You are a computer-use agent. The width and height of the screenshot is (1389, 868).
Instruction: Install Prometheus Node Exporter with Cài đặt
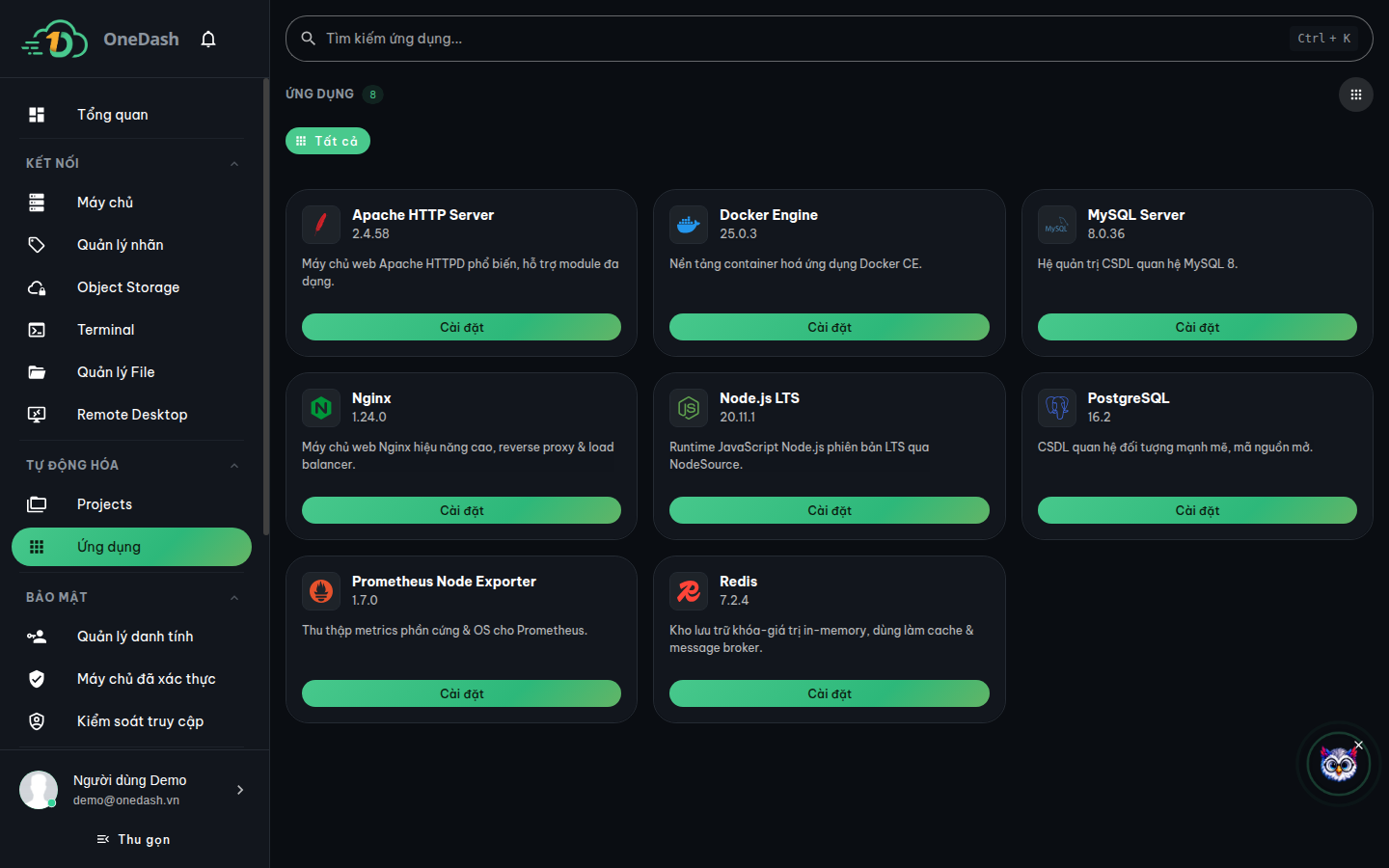click(461, 693)
